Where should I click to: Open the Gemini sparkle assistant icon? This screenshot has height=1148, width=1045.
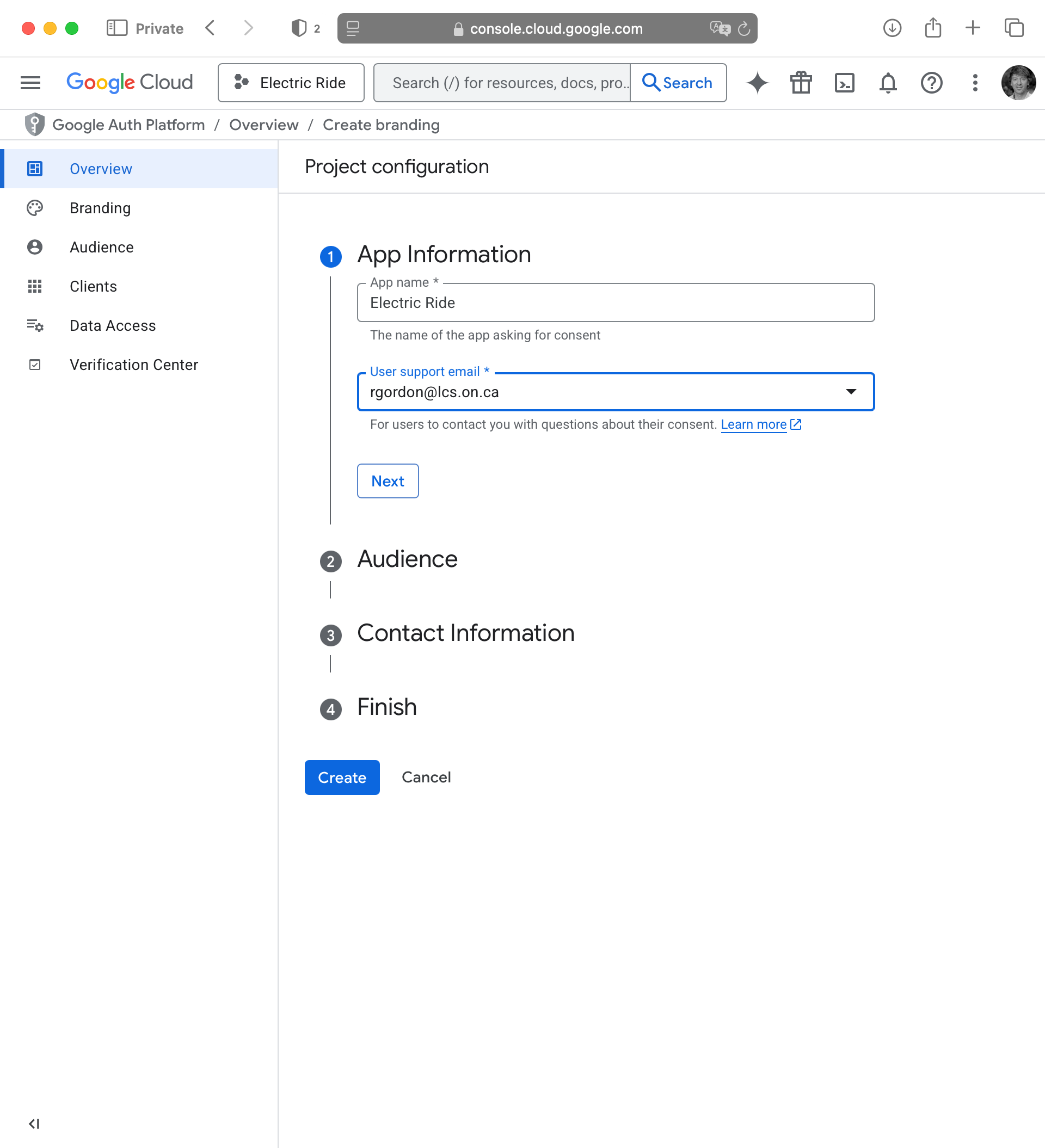pos(757,83)
